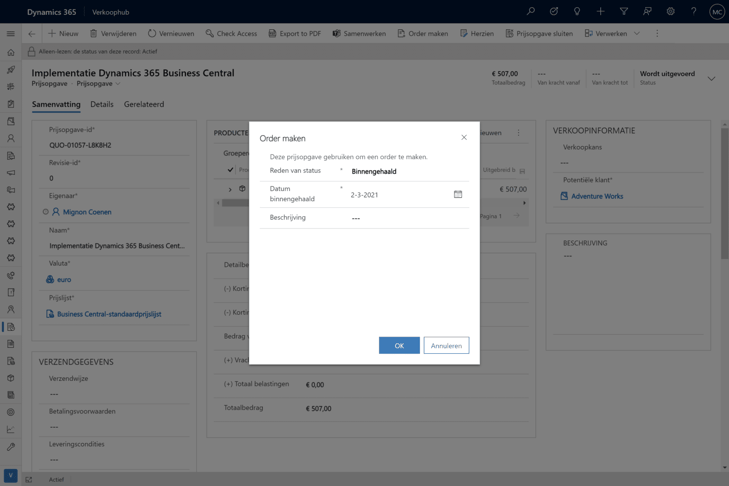Open the help question mark icon
The width and height of the screenshot is (729, 486).
[x=694, y=12]
